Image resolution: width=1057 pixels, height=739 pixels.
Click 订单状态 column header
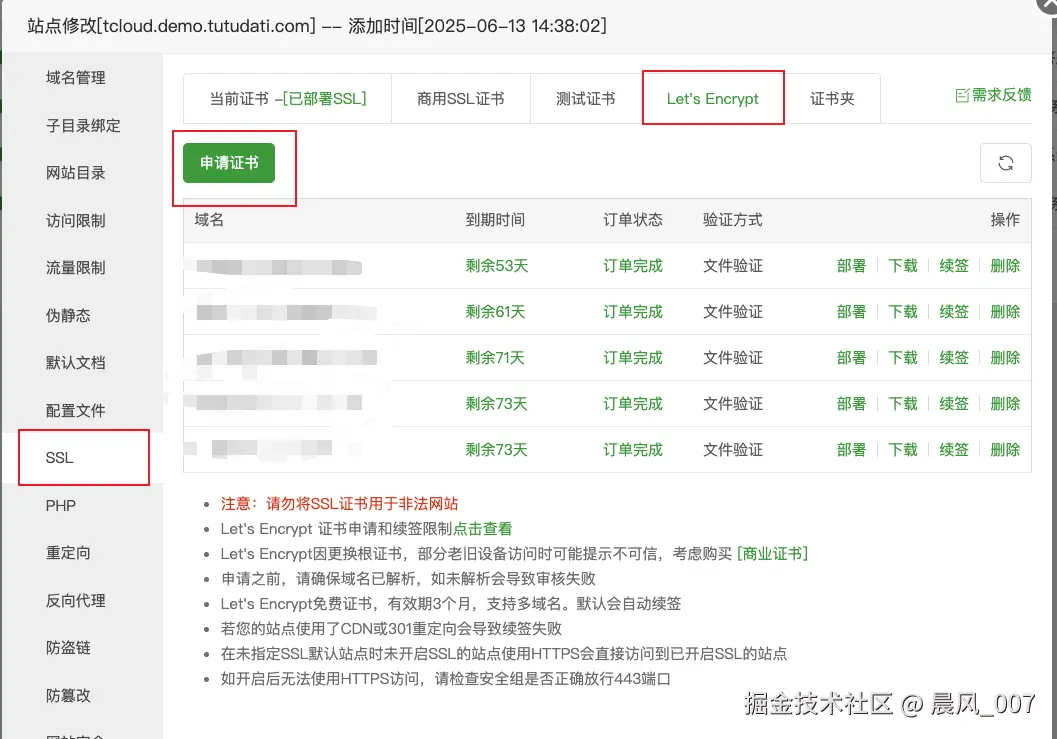(633, 220)
